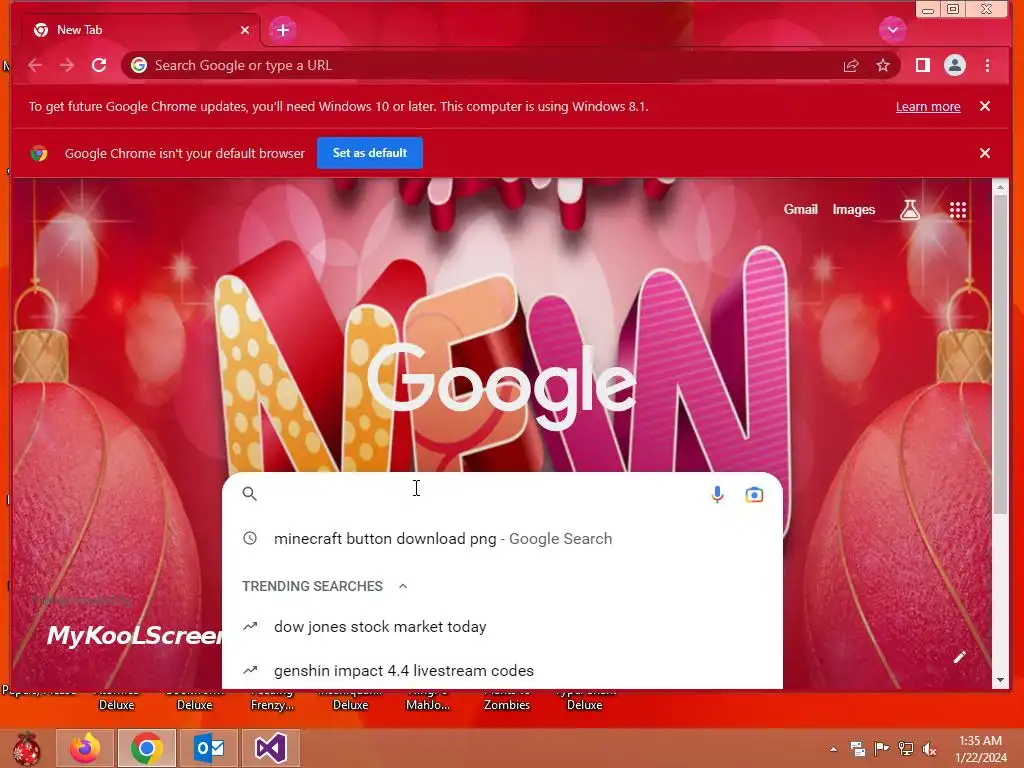Open the Gmail link
Viewport: 1024px width, 768px height.
pos(801,209)
